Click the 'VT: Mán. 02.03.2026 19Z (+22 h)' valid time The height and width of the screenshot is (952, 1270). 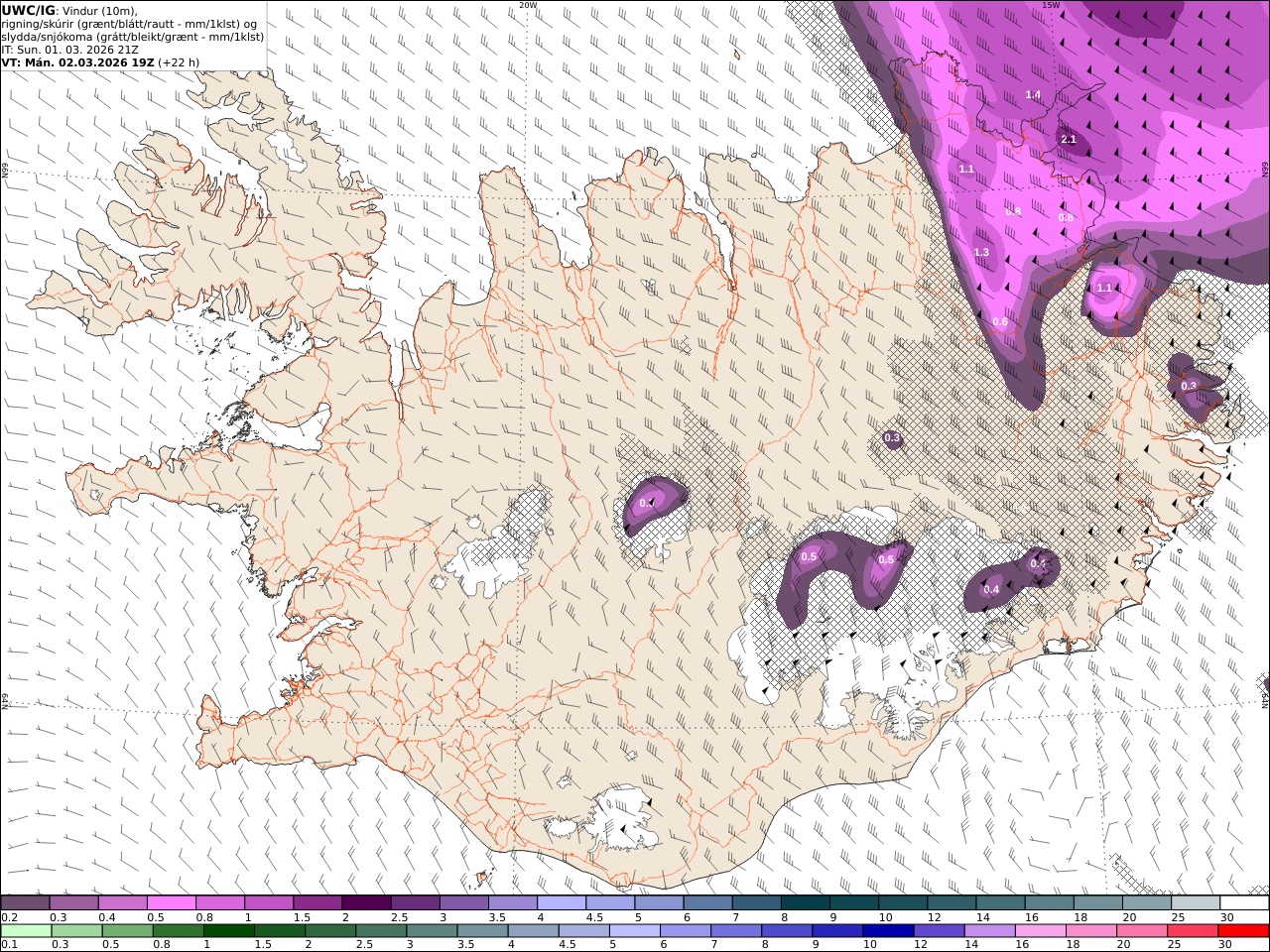tap(100, 62)
